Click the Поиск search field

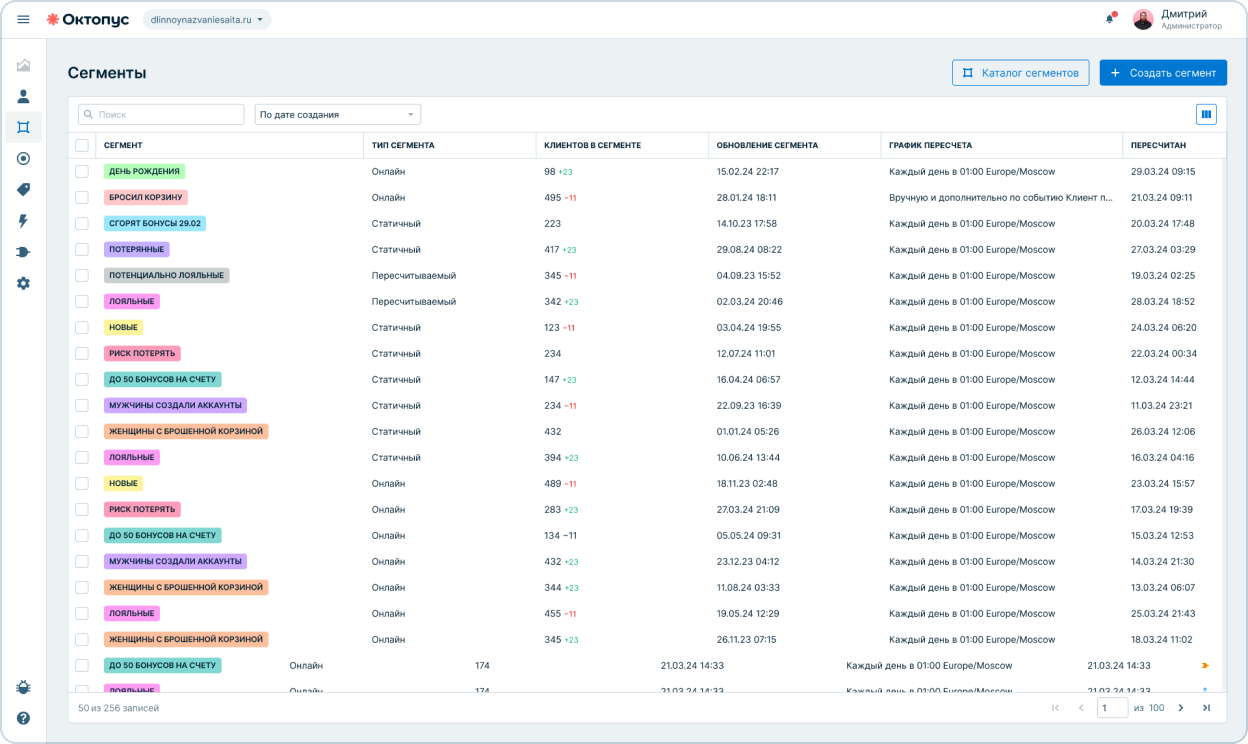tap(162, 114)
